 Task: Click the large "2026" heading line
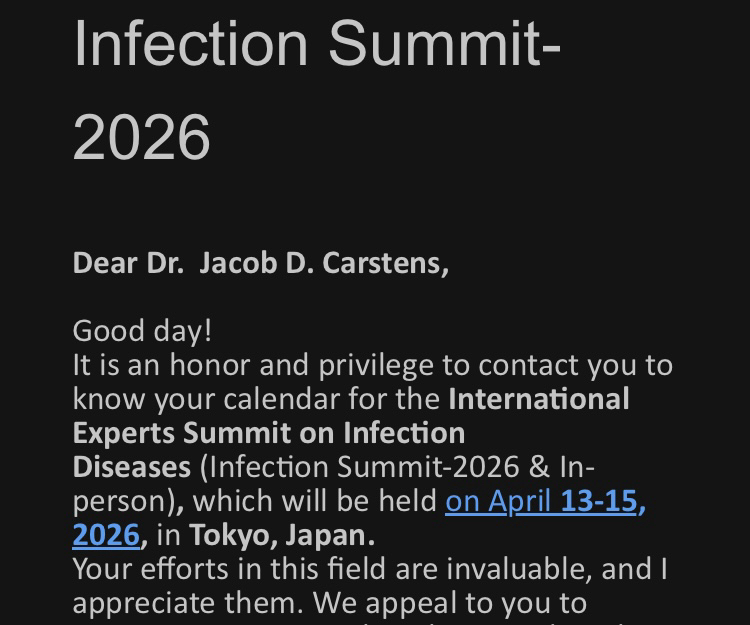tap(141, 137)
